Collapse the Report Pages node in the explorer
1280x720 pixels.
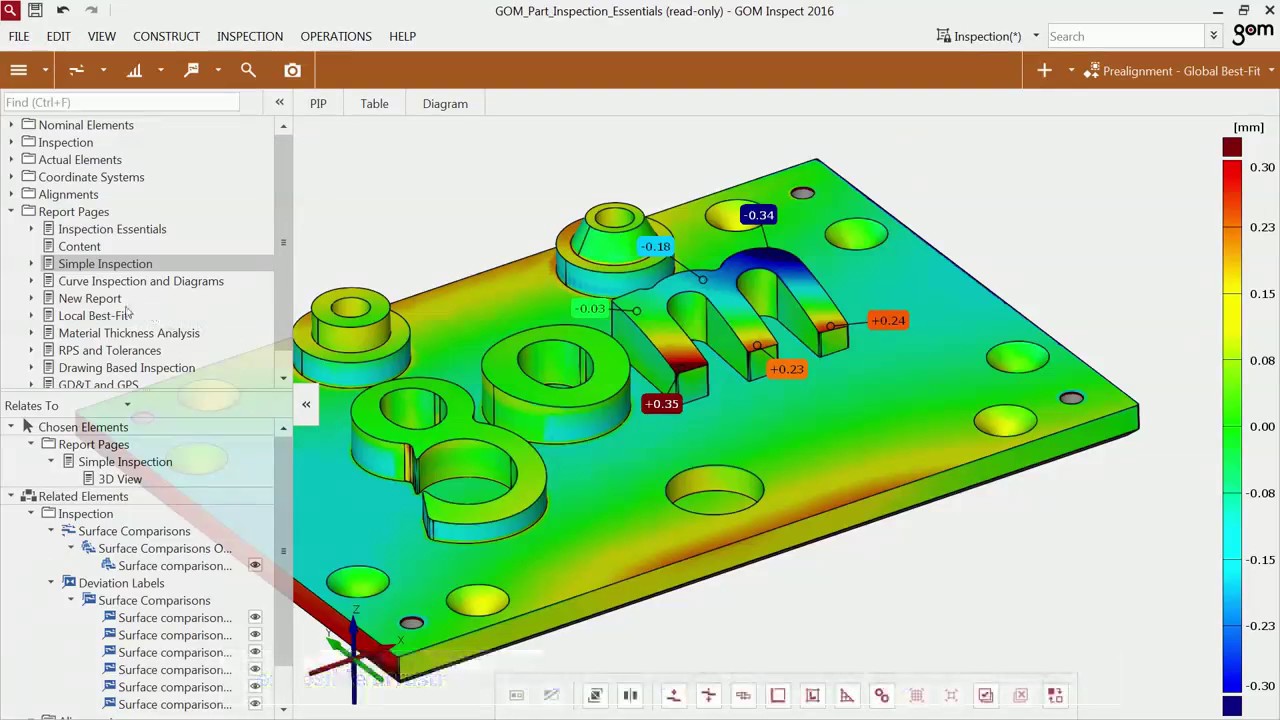(x=11, y=212)
